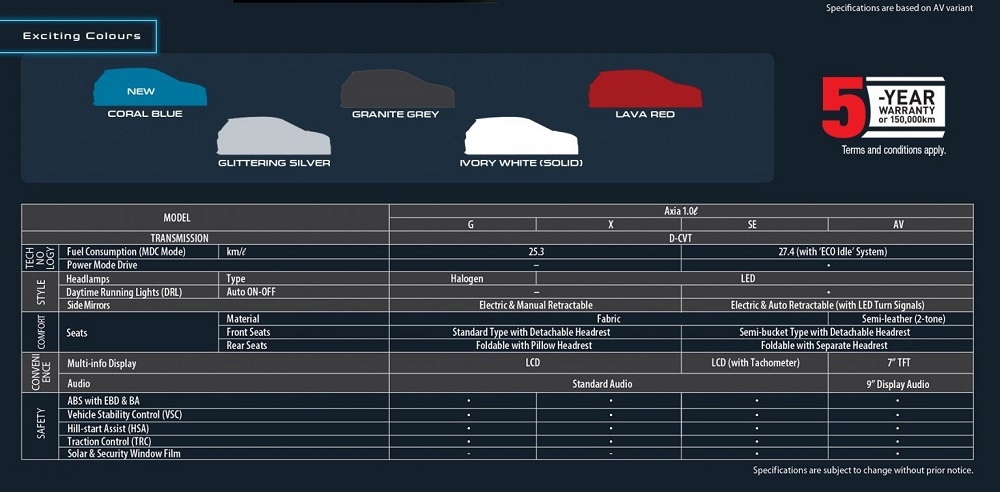
Task: Select the X variant column header
Action: click(610, 225)
